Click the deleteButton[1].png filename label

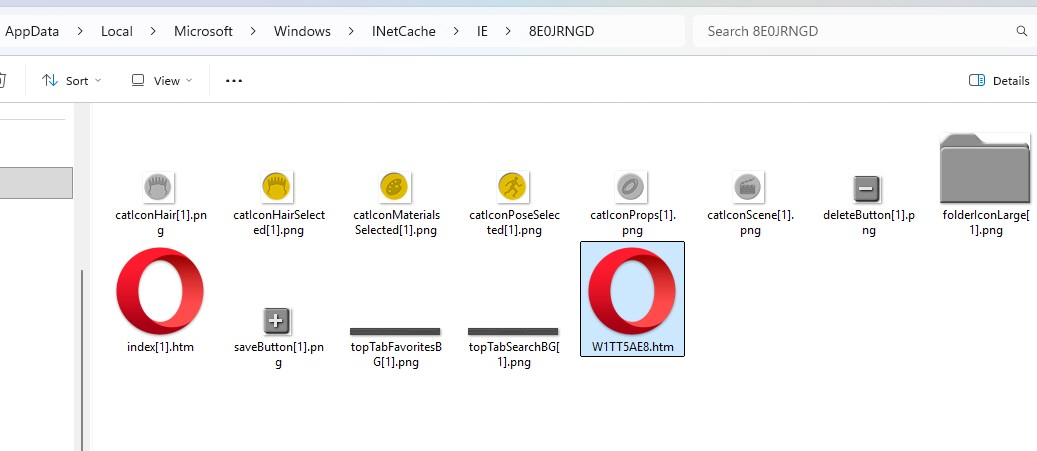pos(868,223)
